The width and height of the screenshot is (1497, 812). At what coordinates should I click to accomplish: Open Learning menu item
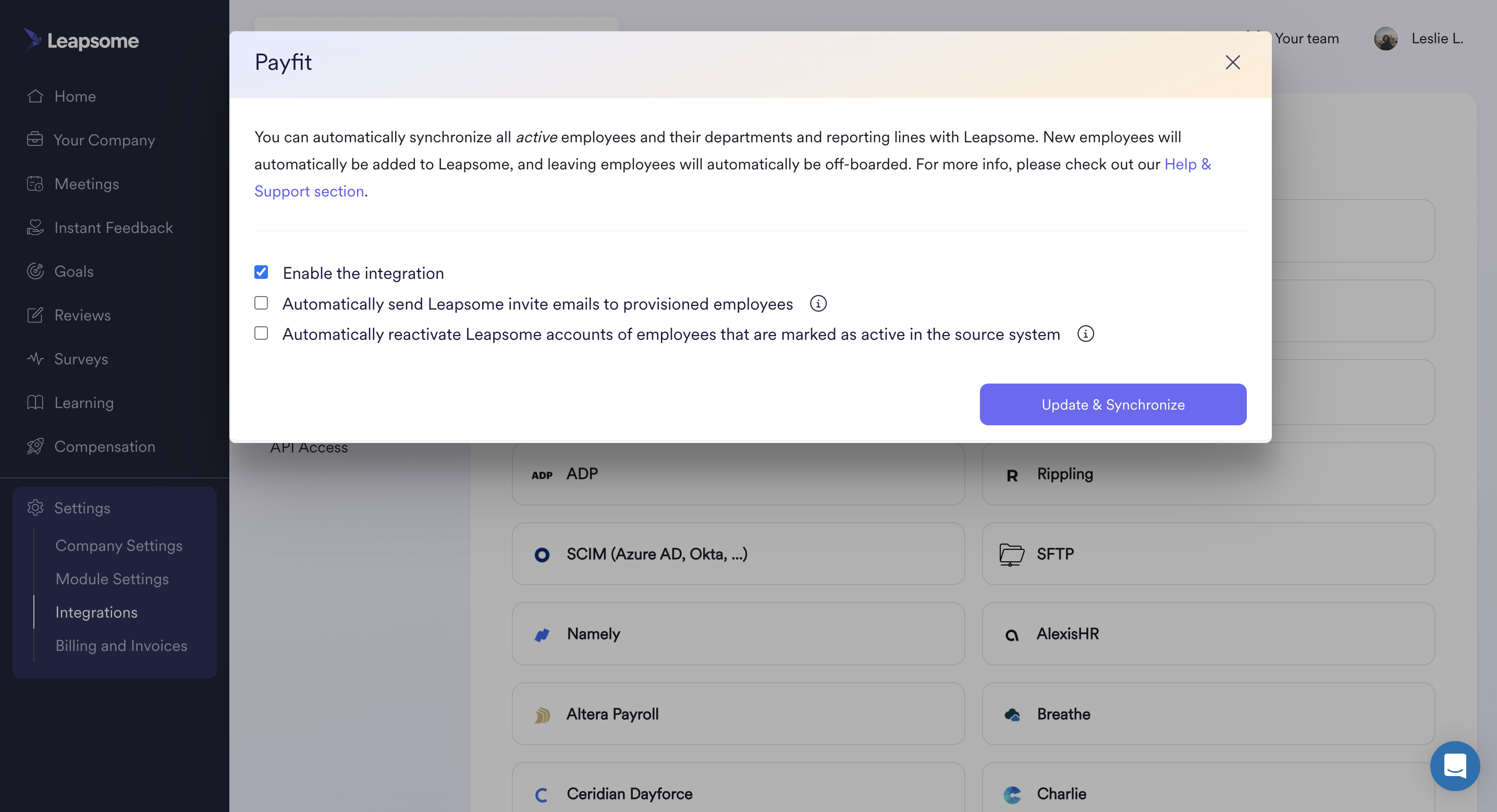[x=84, y=403]
